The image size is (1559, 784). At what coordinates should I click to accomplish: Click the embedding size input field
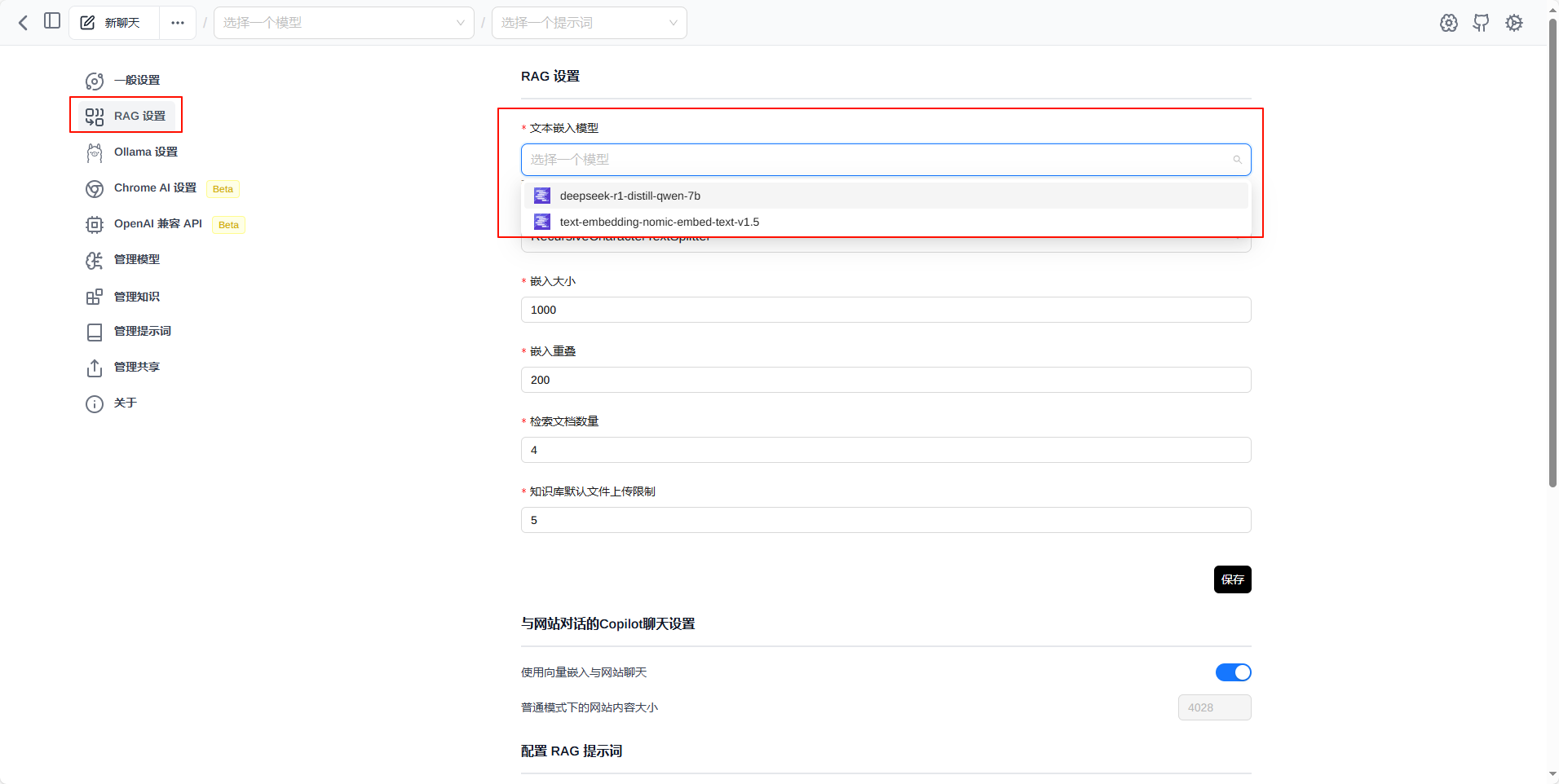(x=885, y=310)
